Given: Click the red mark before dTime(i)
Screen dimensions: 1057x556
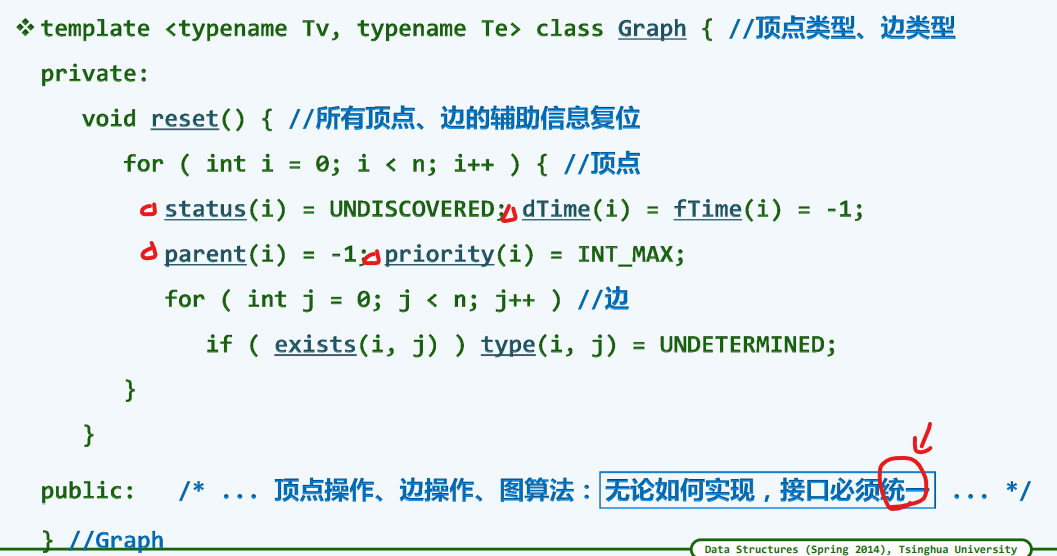Looking at the screenshot, I should 509,212.
